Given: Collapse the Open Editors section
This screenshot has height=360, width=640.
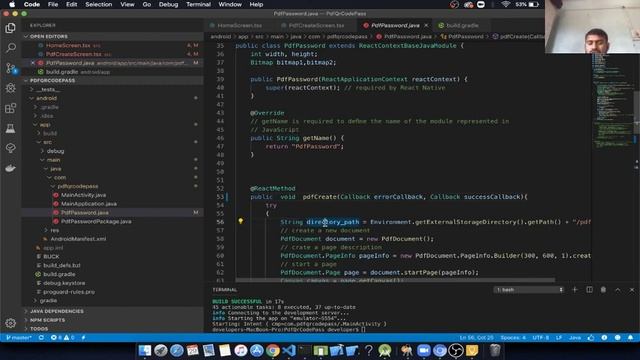Looking at the screenshot, I should click(49, 36).
